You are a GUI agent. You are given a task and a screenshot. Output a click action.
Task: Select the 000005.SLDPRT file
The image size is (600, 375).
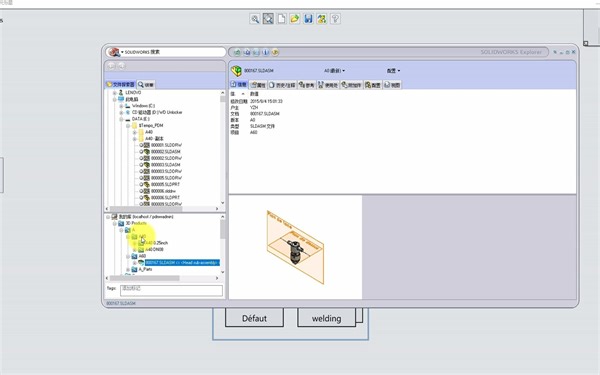tap(160, 184)
